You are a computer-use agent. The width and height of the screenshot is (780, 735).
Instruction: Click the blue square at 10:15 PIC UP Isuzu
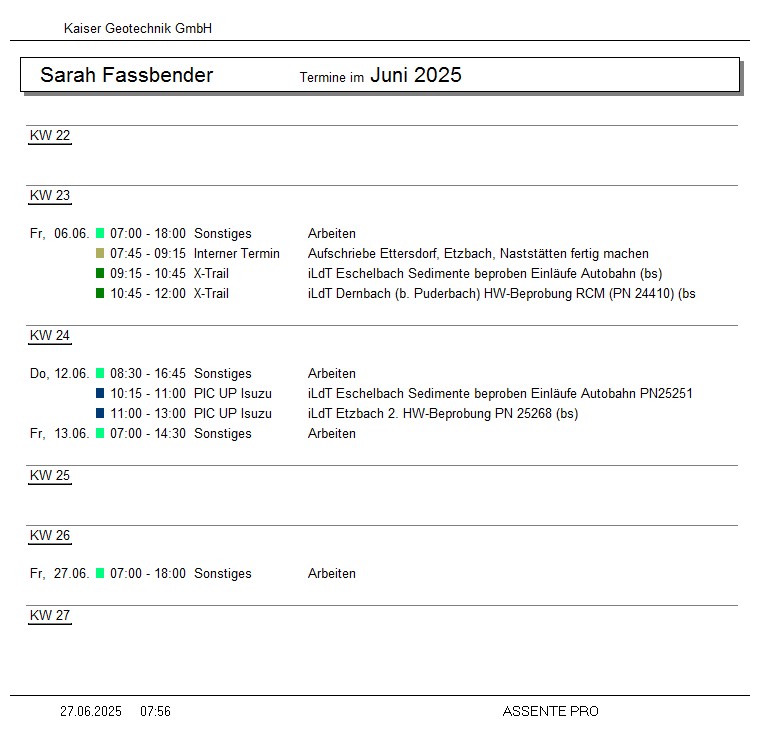[100, 393]
